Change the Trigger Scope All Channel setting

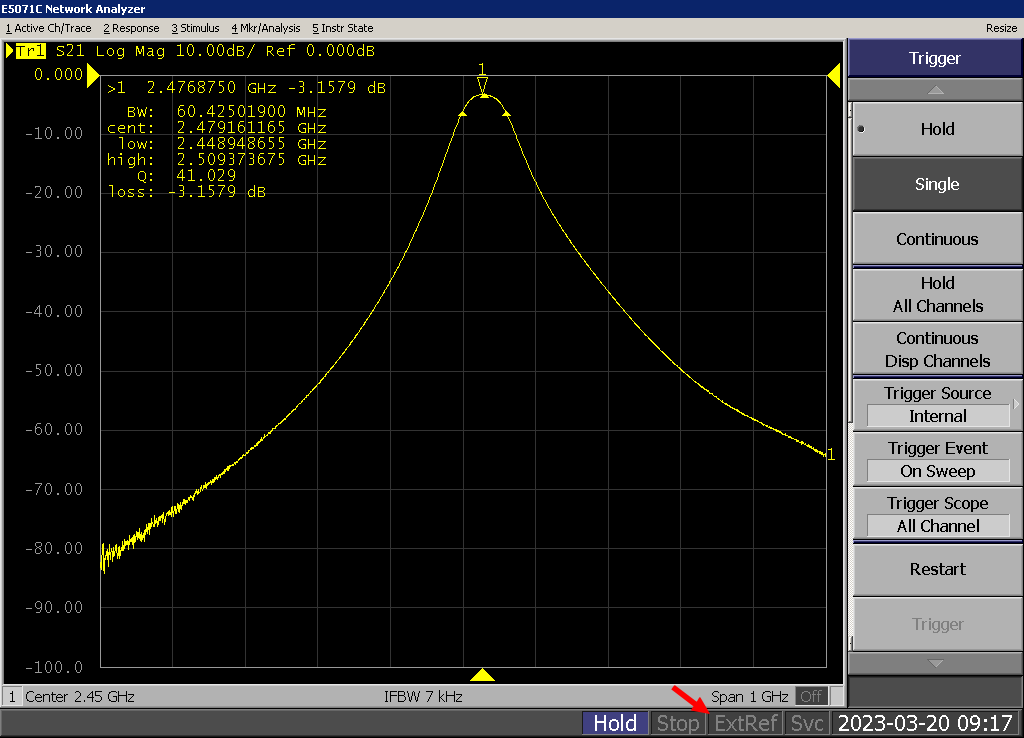(936, 515)
